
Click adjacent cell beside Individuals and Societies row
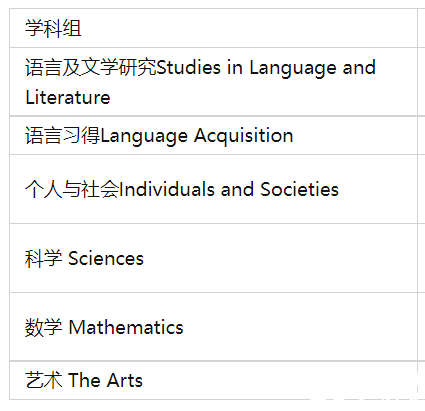tap(421, 189)
